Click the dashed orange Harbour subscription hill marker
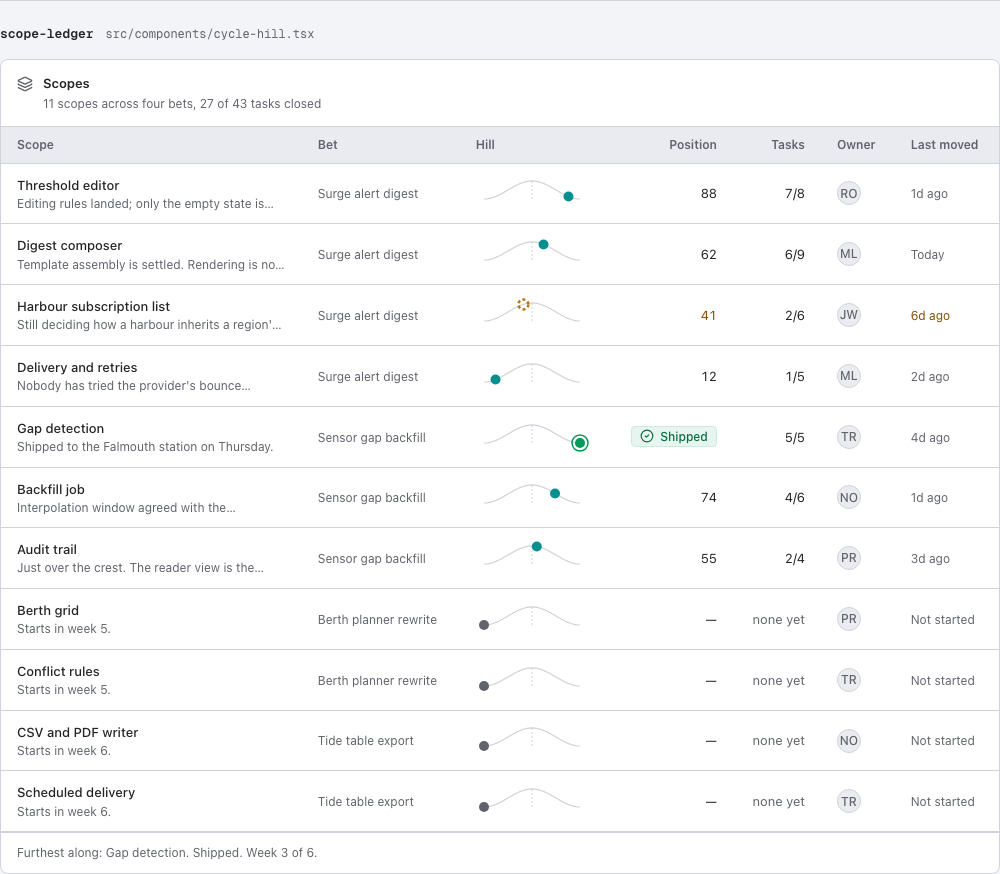Viewport: 1000px width, 874px height. pyautogui.click(x=523, y=304)
